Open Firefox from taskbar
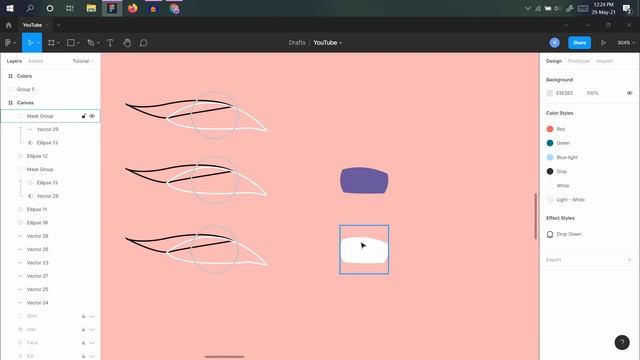The width and height of the screenshot is (640, 360). click(x=133, y=8)
